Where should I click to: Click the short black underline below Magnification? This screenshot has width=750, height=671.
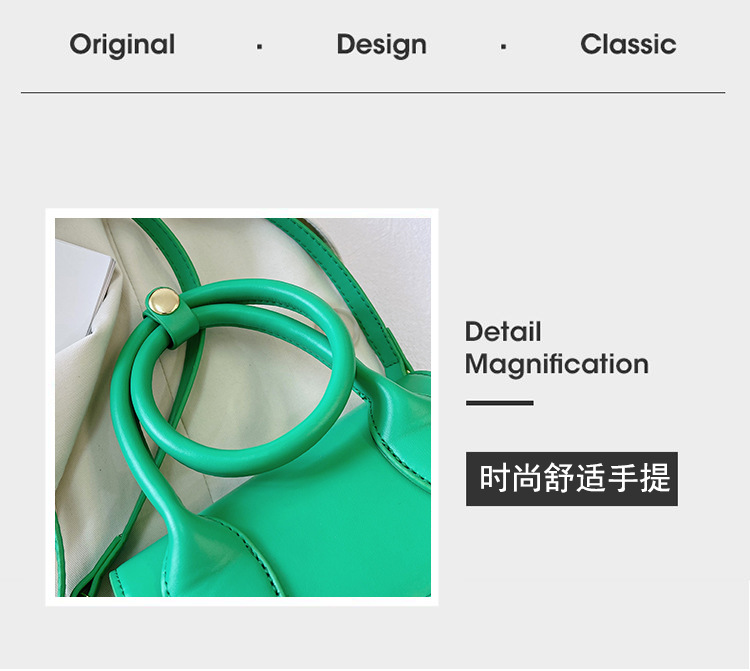point(500,403)
